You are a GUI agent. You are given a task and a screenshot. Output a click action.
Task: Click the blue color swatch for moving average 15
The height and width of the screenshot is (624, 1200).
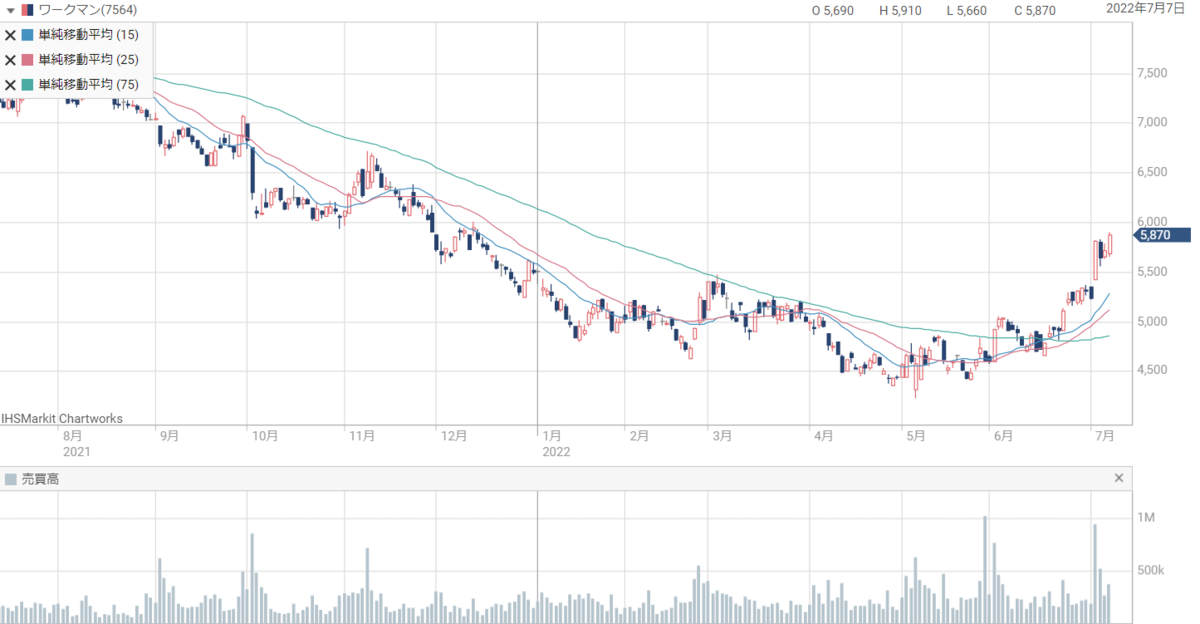(28, 35)
